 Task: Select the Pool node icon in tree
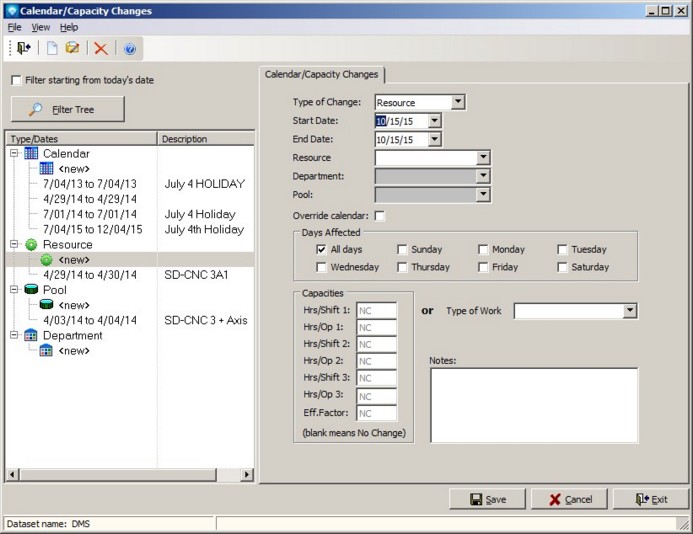[31, 290]
